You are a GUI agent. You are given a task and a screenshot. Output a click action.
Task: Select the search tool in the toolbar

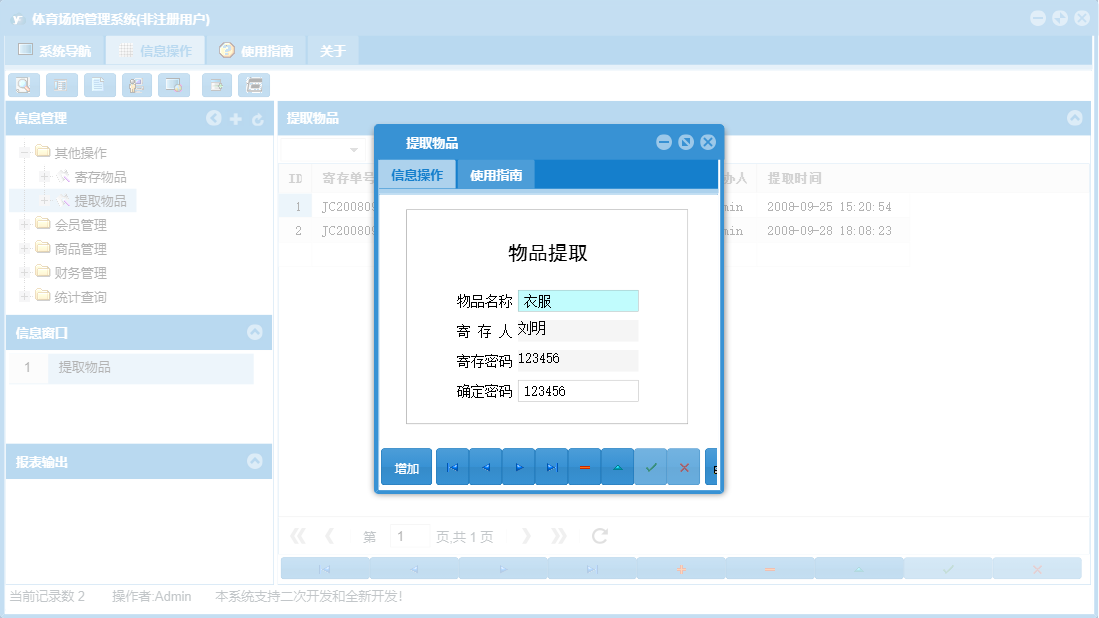pyautogui.click(x=24, y=85)
